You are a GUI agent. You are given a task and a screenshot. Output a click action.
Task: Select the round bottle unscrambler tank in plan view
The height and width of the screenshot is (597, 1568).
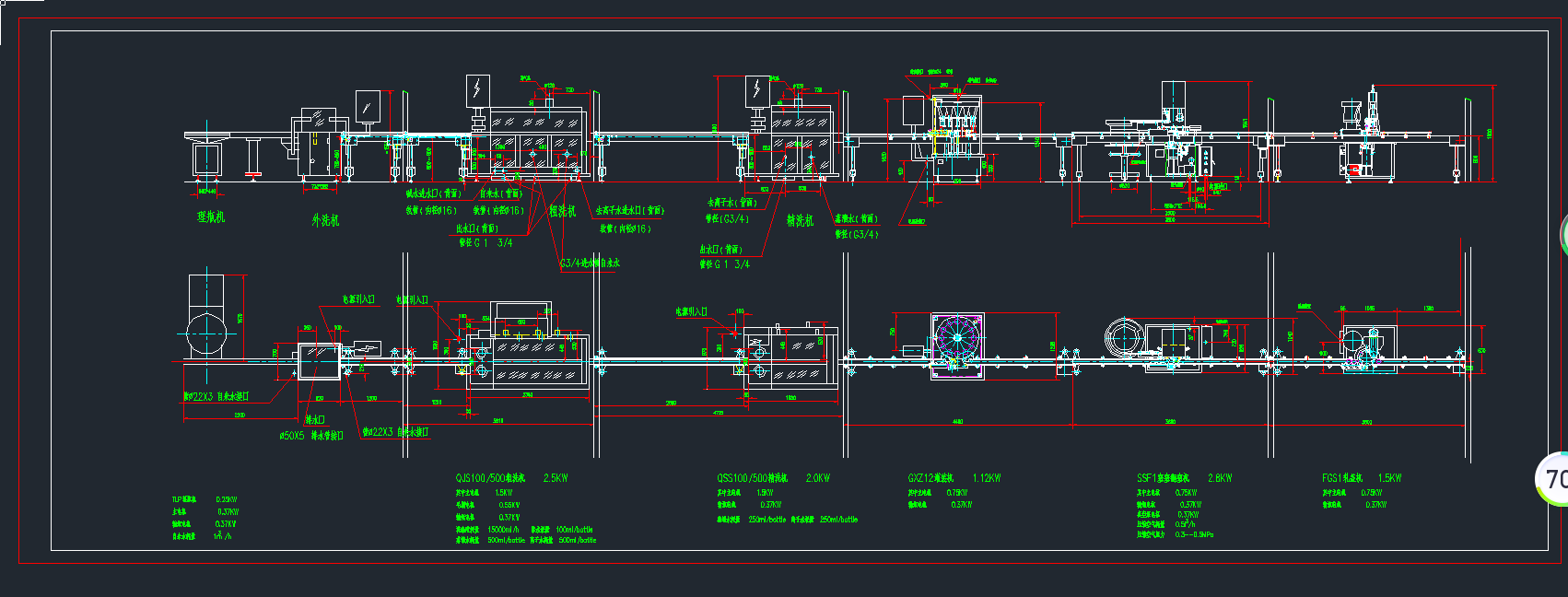click(x=206, y=334)
